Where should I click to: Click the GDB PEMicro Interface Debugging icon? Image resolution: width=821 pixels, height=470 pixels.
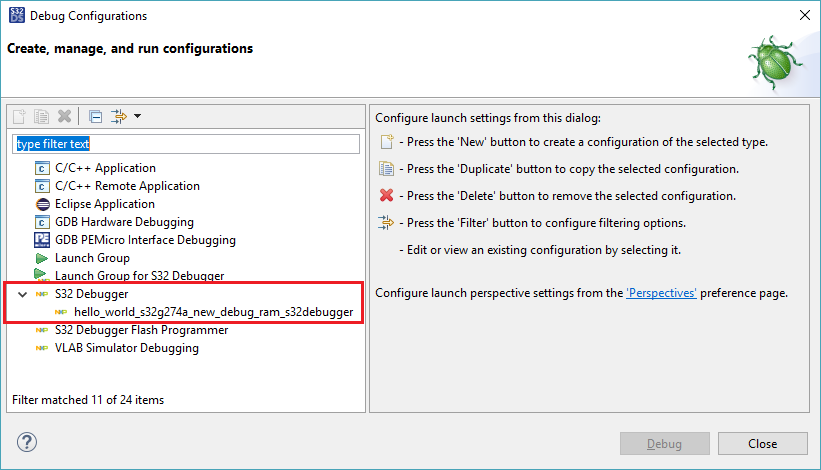tap(42, 240)
